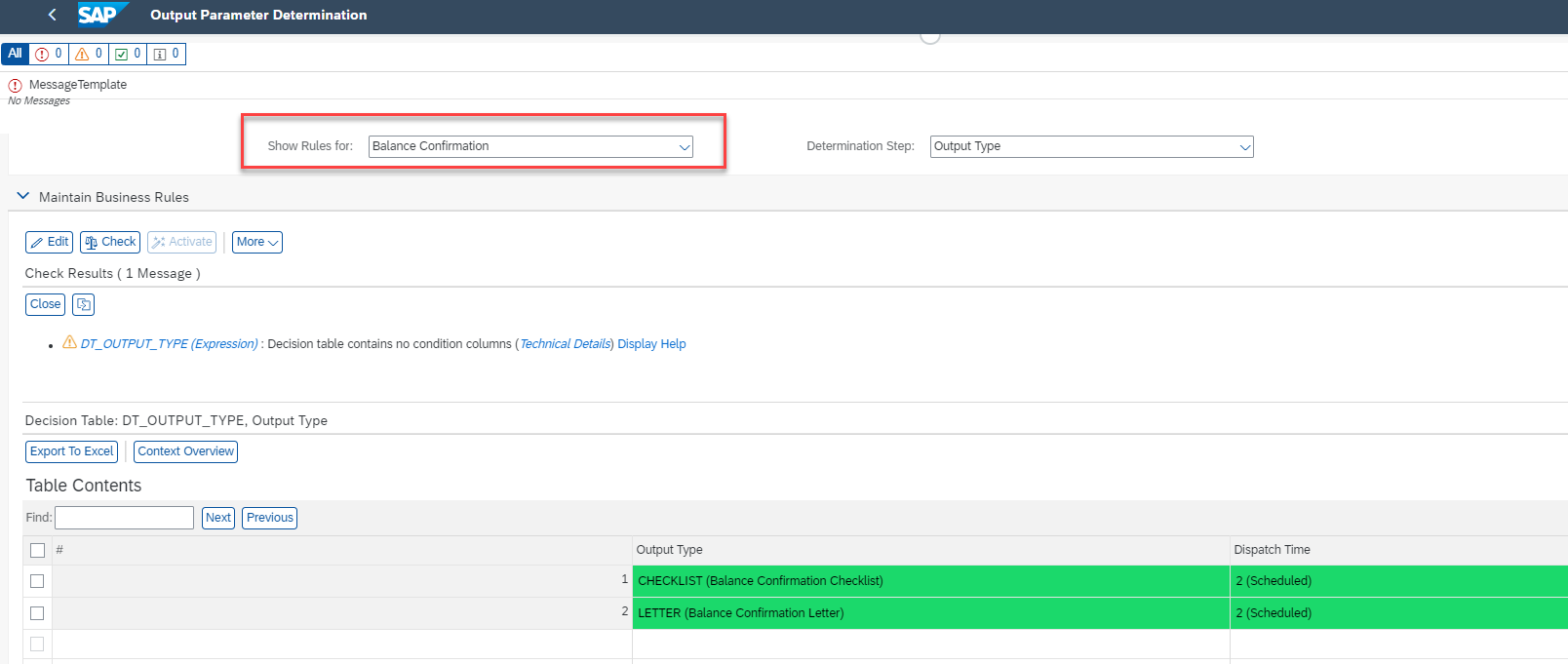Image resolution: width=1568 pixels, height=664 pixels.
Task: Export decision table to Excel
Action: pyautogui.click(x=71, y=451)
